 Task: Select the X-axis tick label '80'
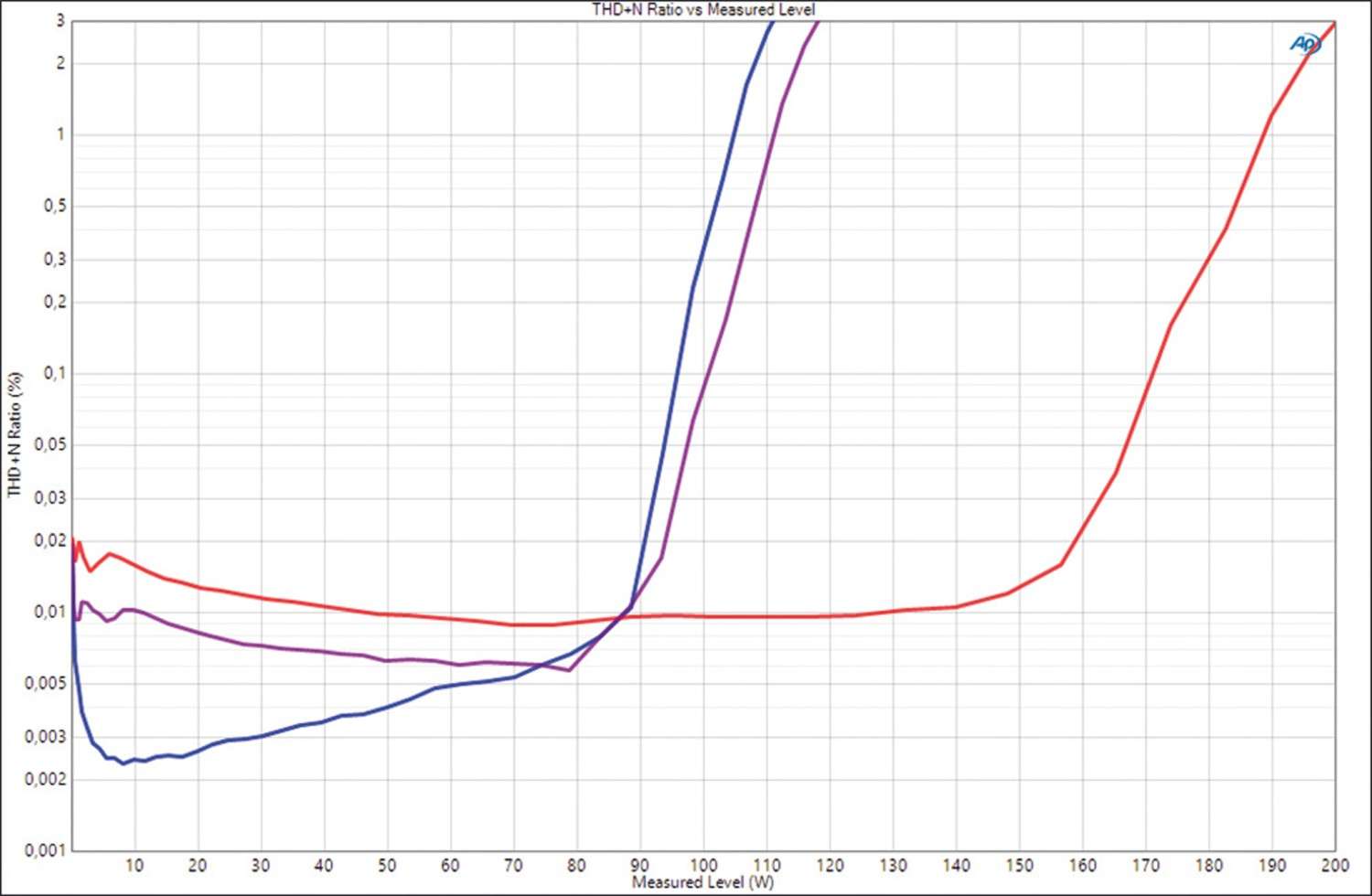tap(576, 865)
